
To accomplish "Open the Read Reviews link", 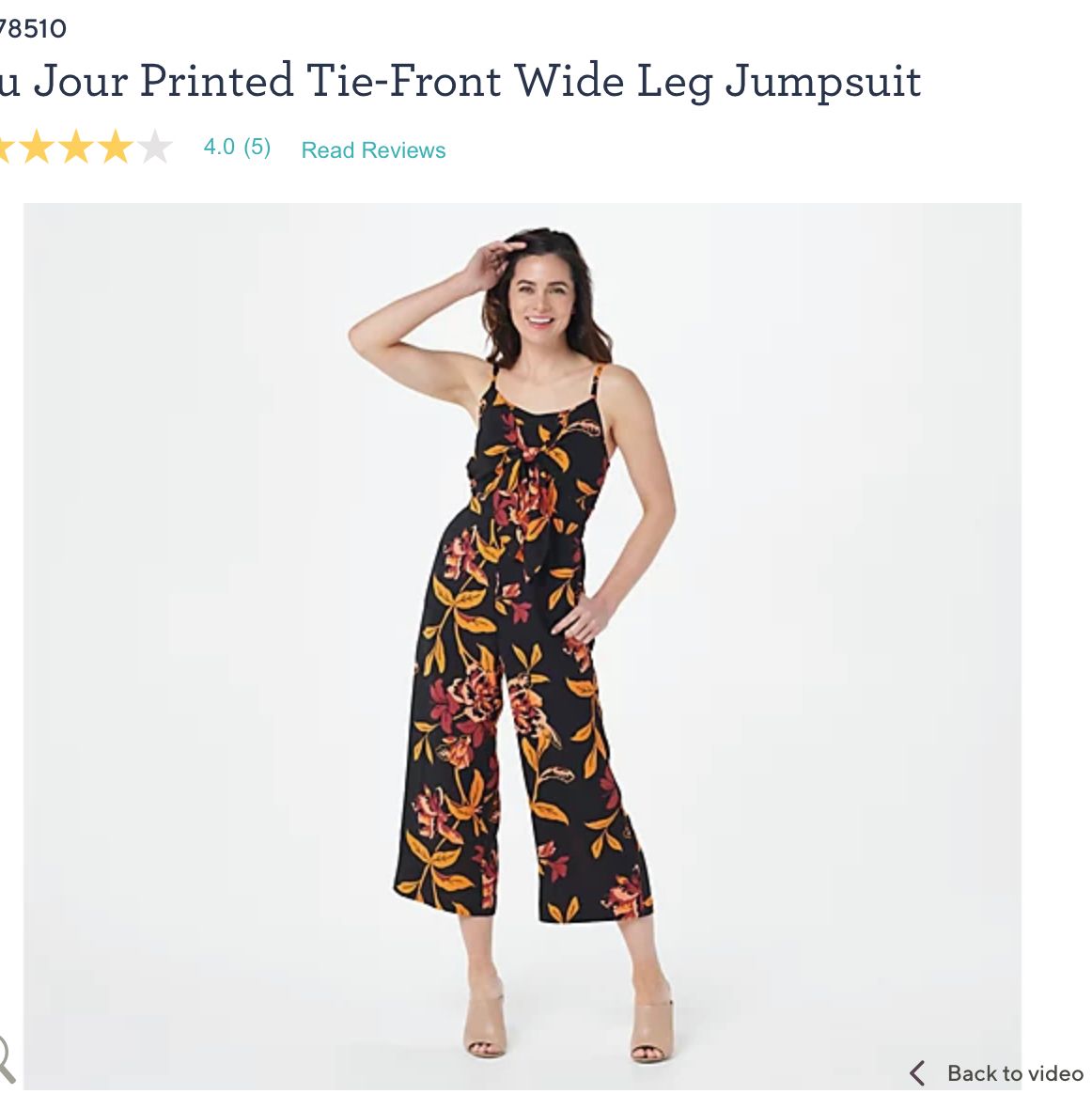I will [373, 150].
